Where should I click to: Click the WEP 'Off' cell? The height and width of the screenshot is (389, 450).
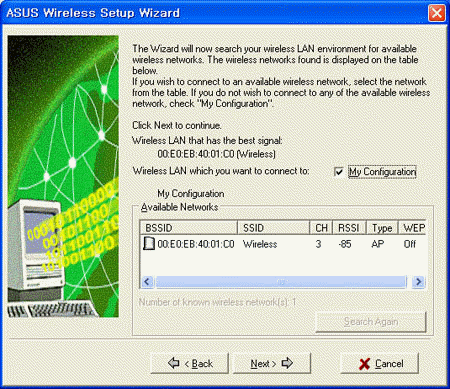[x=410, y=244]
